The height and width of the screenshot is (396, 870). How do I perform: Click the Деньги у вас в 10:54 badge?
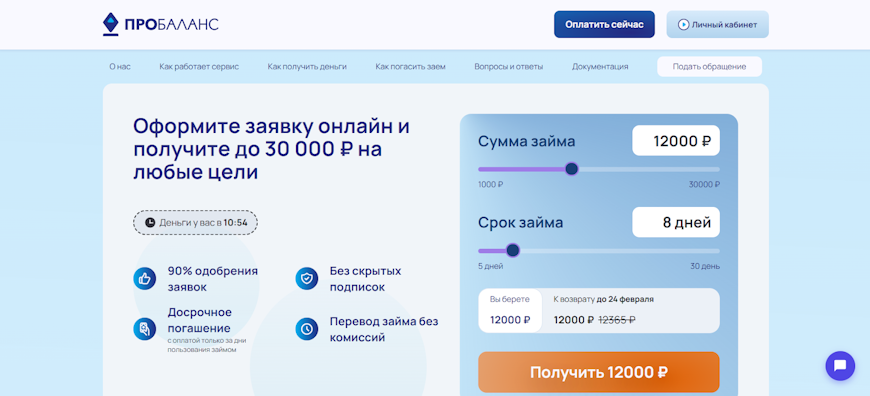tap(195, 222)
